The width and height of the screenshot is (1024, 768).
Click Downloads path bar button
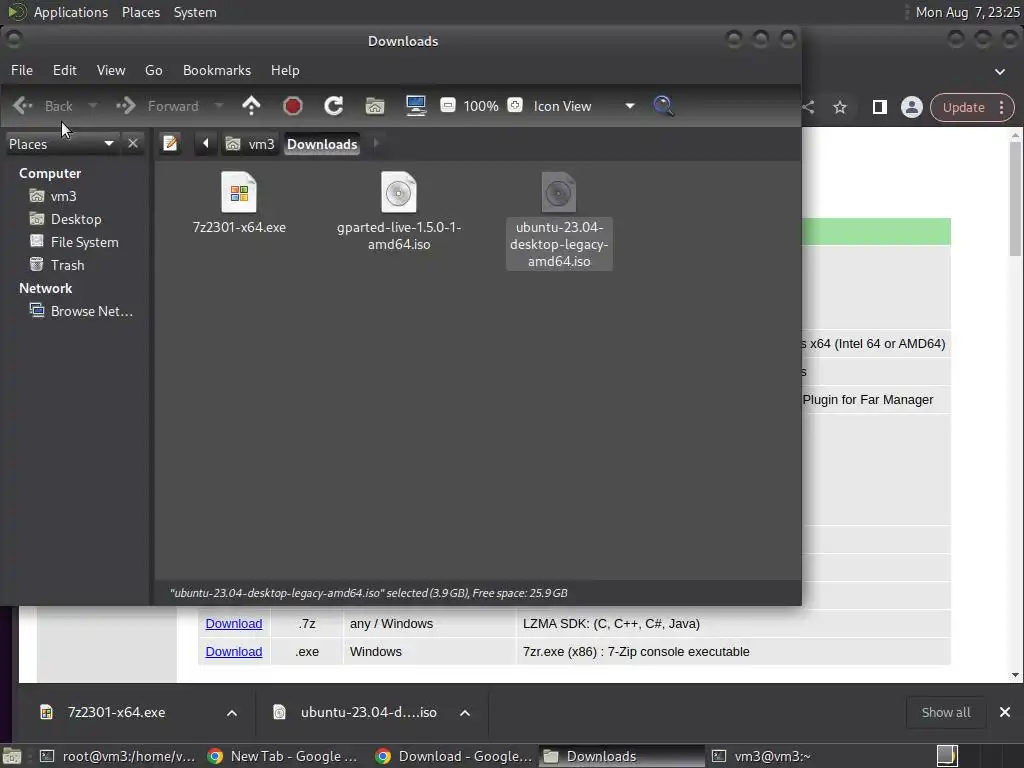[322, 144]
